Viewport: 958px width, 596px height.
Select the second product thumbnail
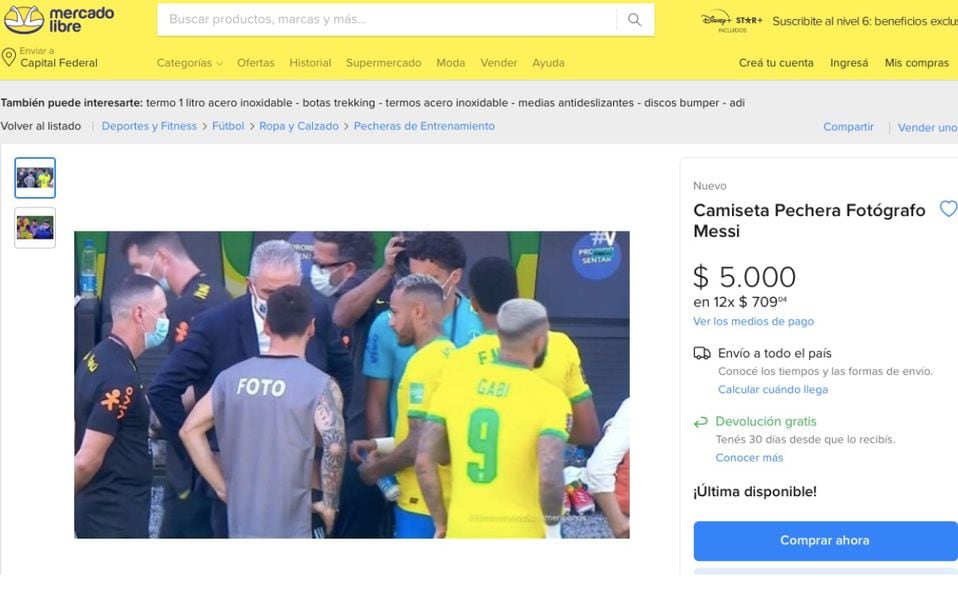click(x=35, y=228)
